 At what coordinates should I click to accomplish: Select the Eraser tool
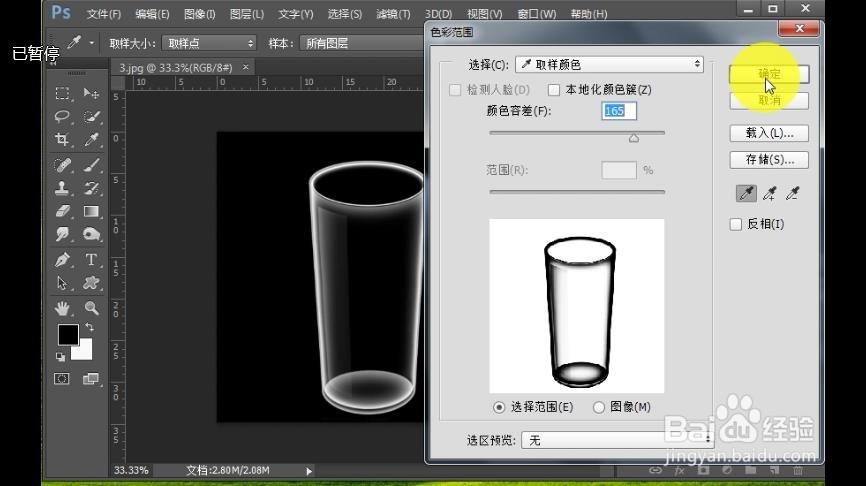point(62,212)
